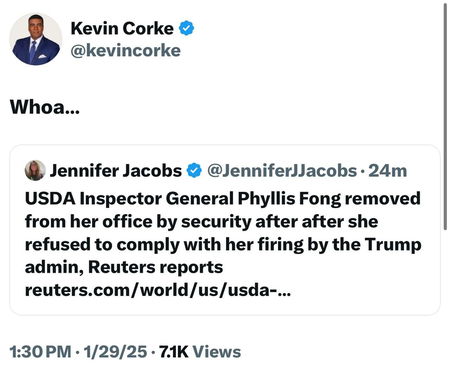Click the vertical scrollbar on the right
Screen dimensions: 450x371
(445, 117)
